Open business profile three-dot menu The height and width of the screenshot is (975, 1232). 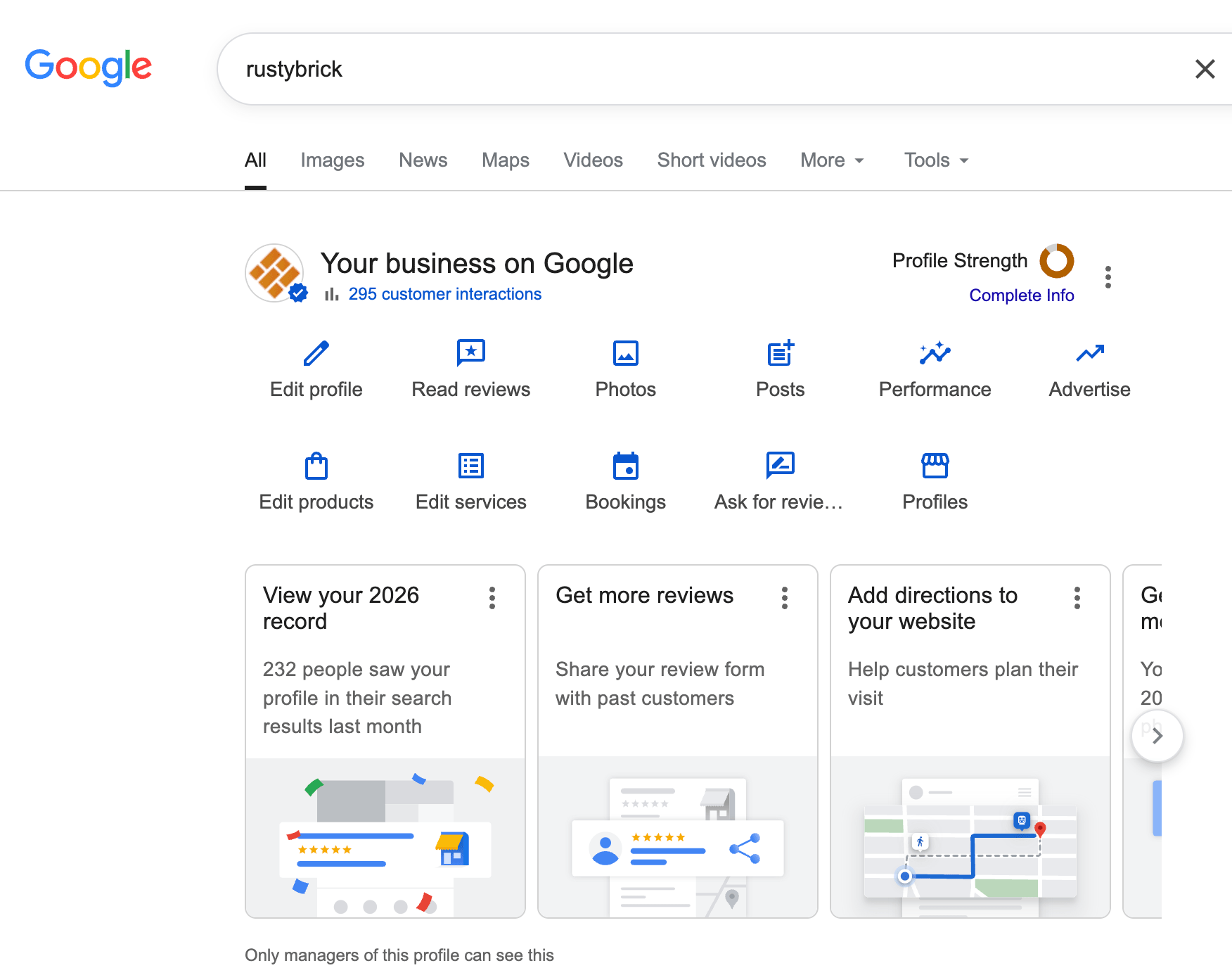[x=1108, y=277]
